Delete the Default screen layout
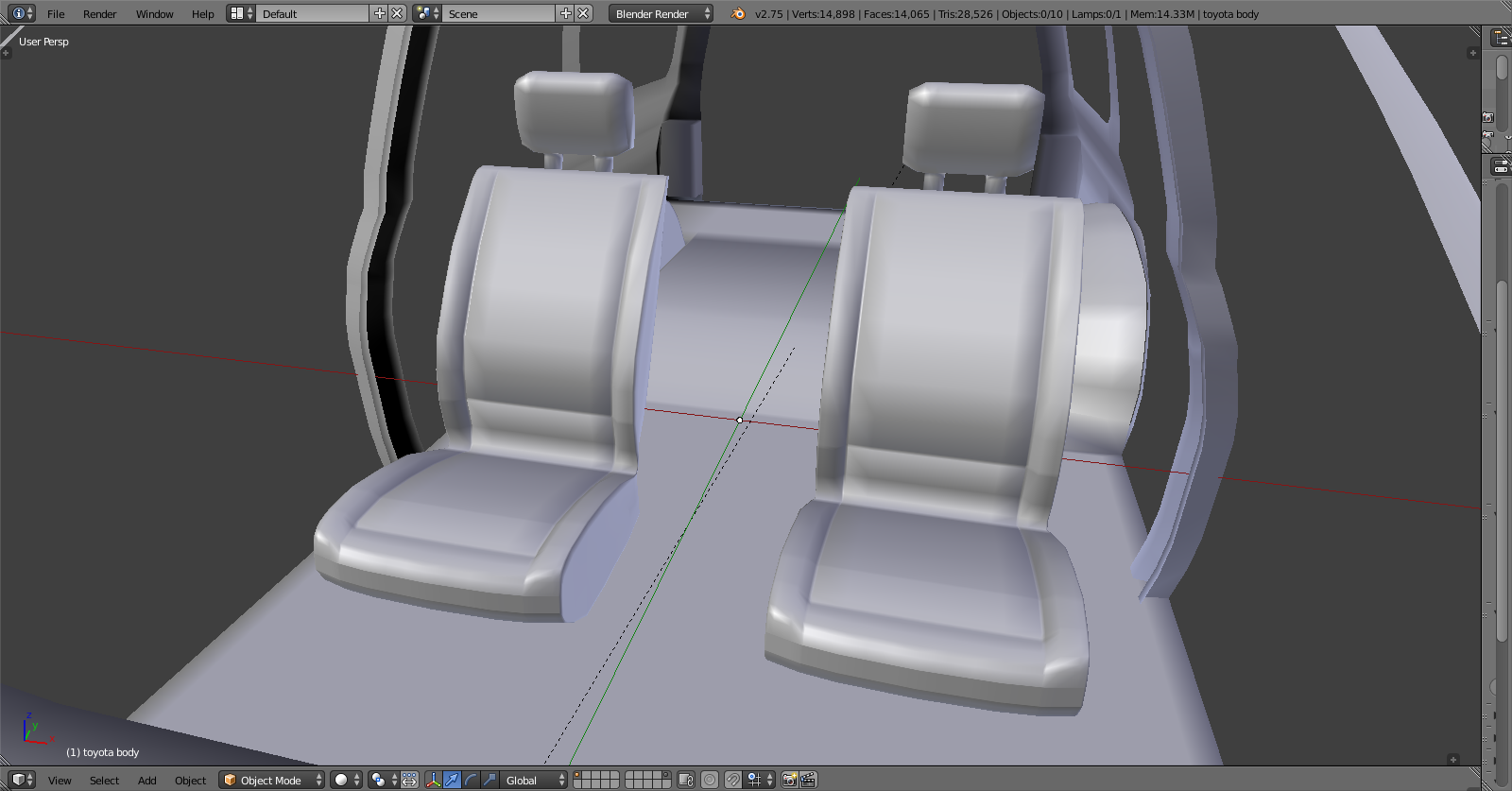Screen dimensions: 1512x791 click(x=398, y=13)
